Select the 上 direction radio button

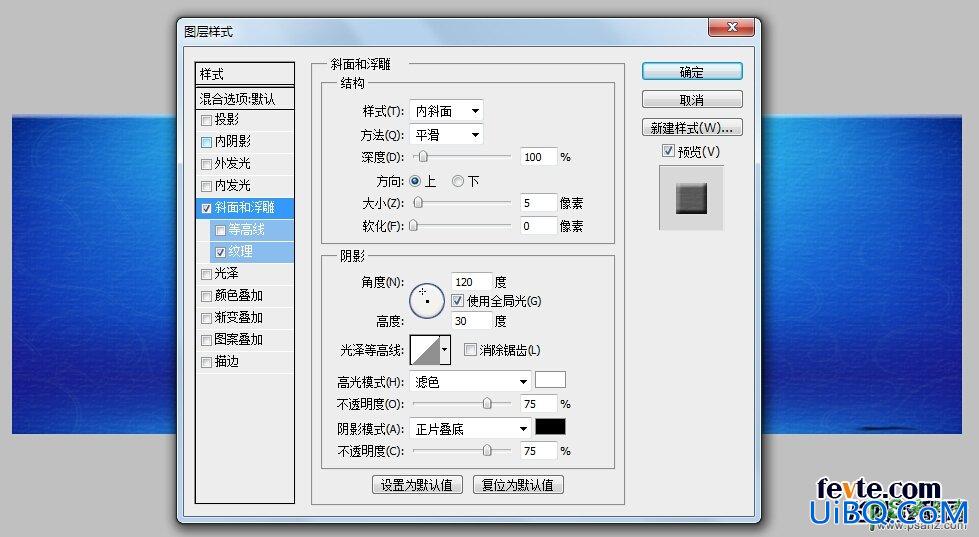click(x=415, y=181)
